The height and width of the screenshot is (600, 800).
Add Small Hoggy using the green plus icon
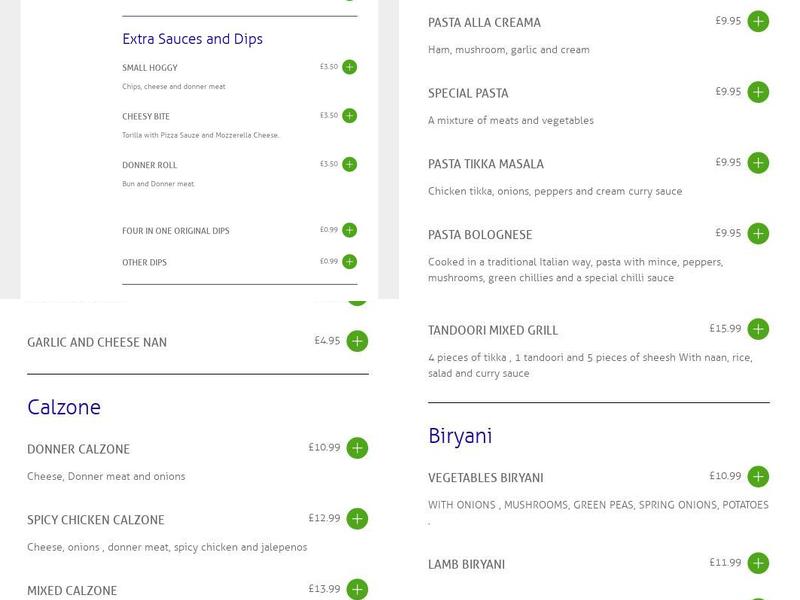(x=348, y=68)
